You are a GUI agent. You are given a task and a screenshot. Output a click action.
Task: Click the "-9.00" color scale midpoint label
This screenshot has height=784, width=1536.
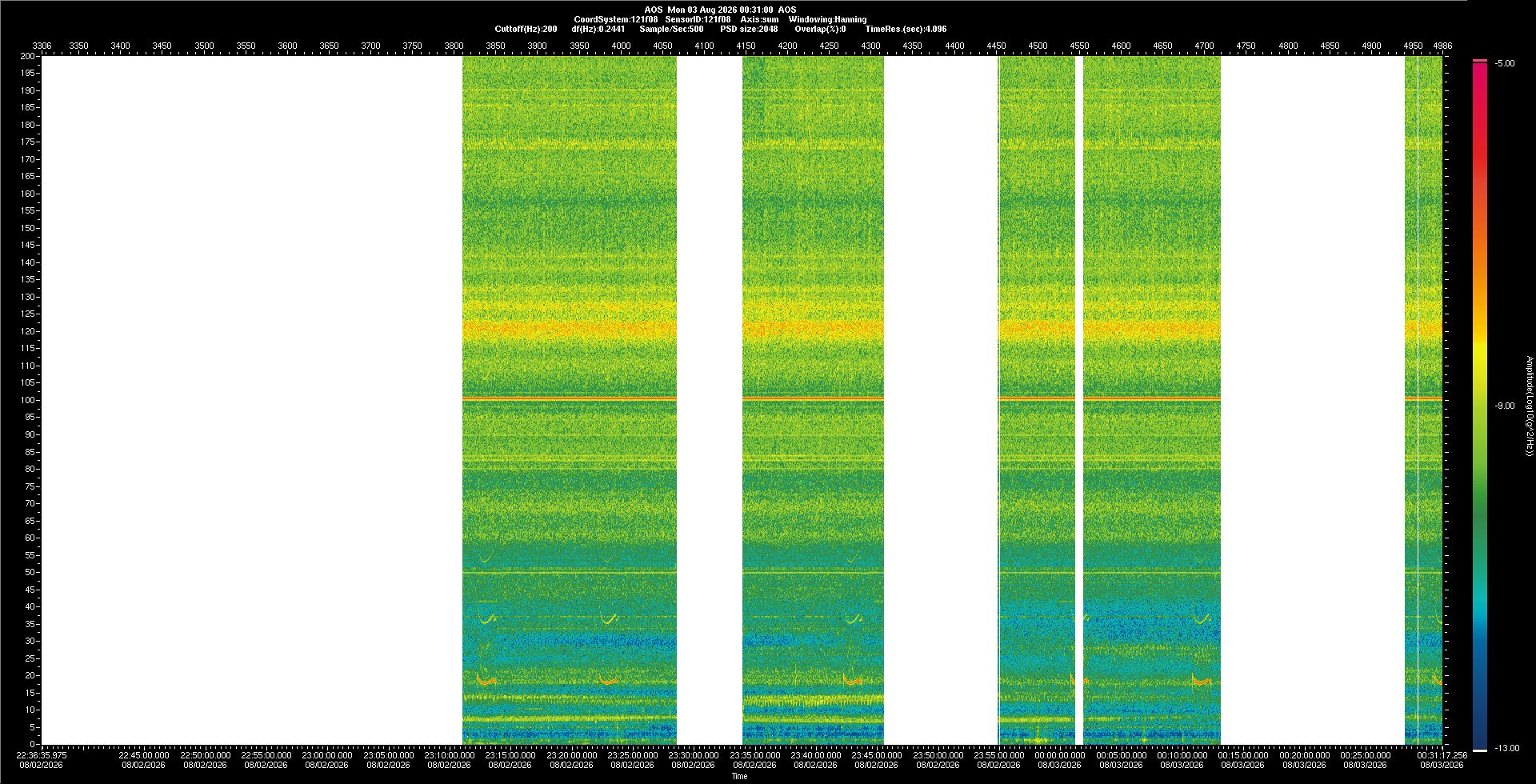click(1505, 406)
